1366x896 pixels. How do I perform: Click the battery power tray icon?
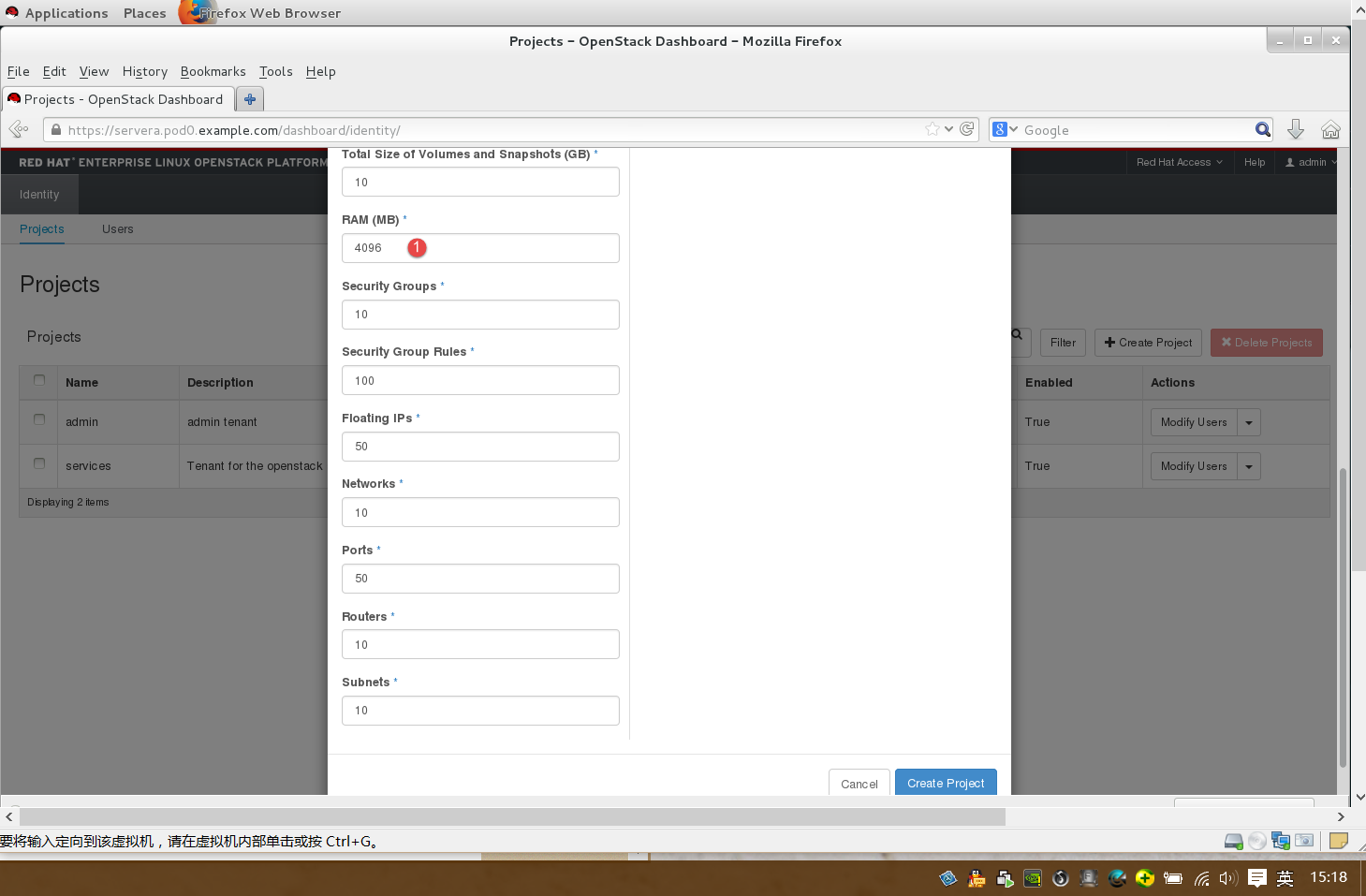(1173, 878)
